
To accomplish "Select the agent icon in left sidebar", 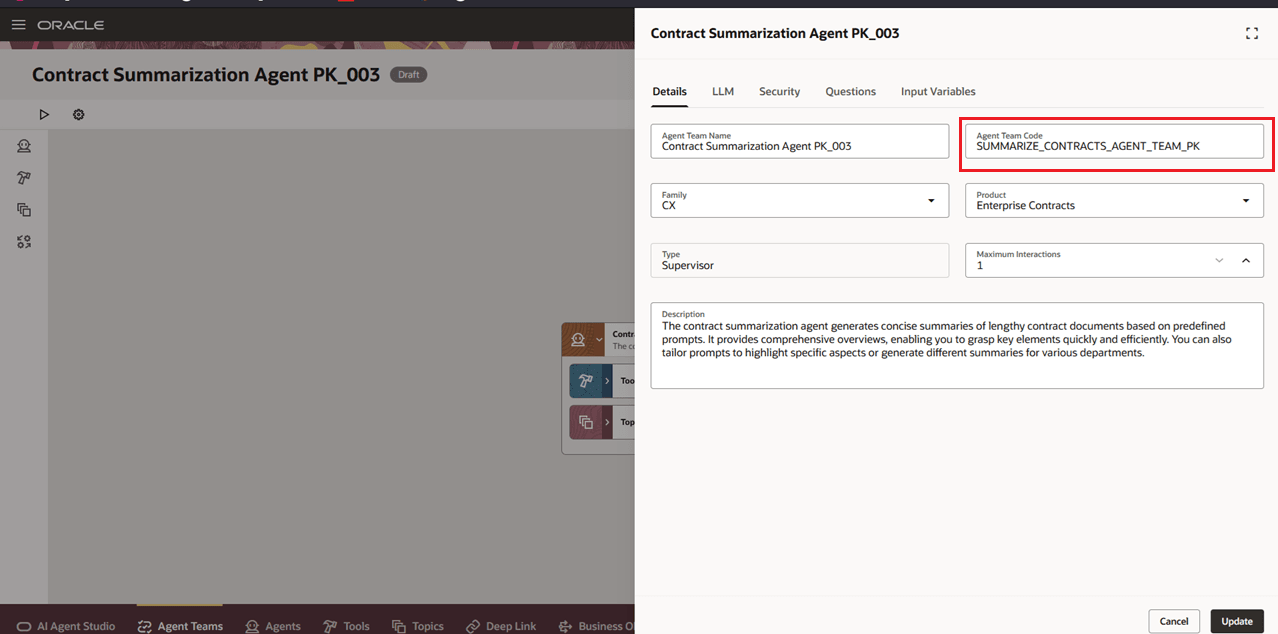I will 24,146.
